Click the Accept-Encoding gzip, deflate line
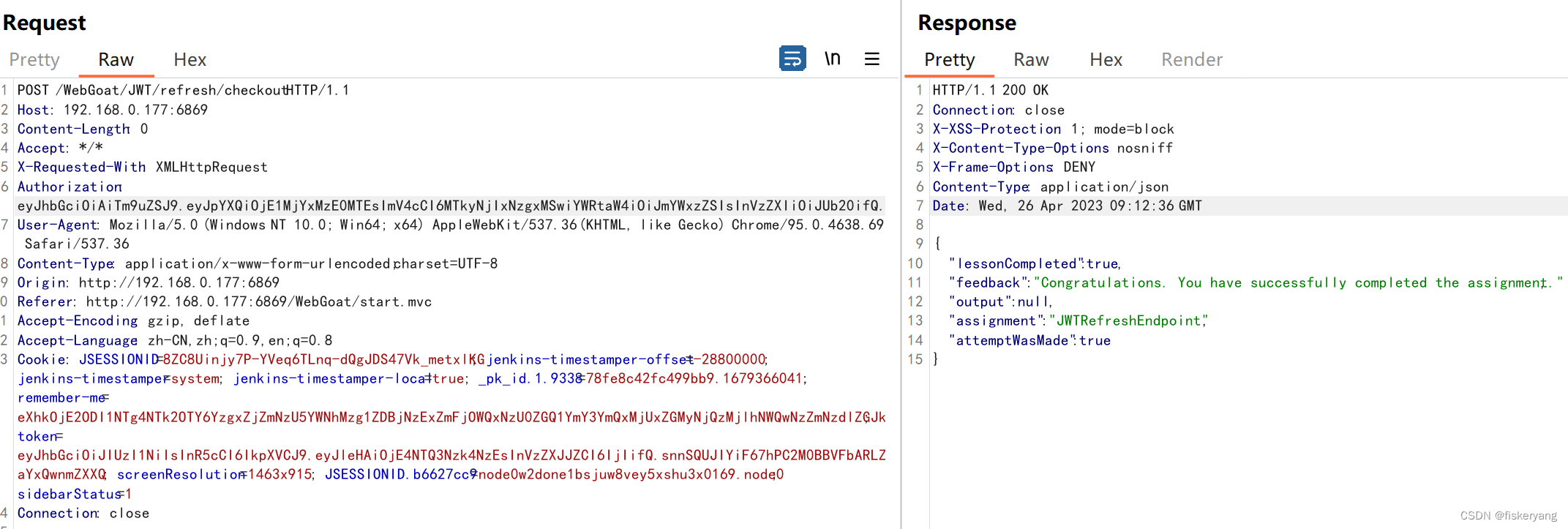The image size is (1568, 529). pyautogui.click(x=134, y=320)
